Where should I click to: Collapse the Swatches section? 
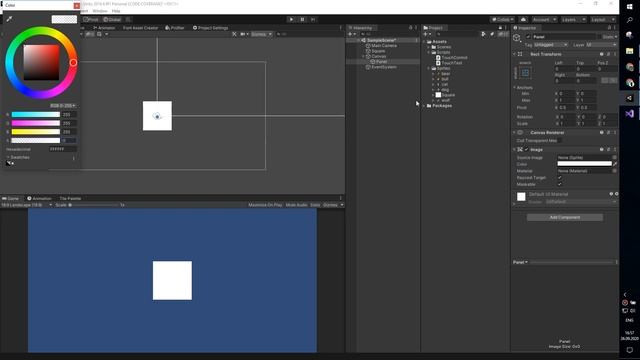8,157
